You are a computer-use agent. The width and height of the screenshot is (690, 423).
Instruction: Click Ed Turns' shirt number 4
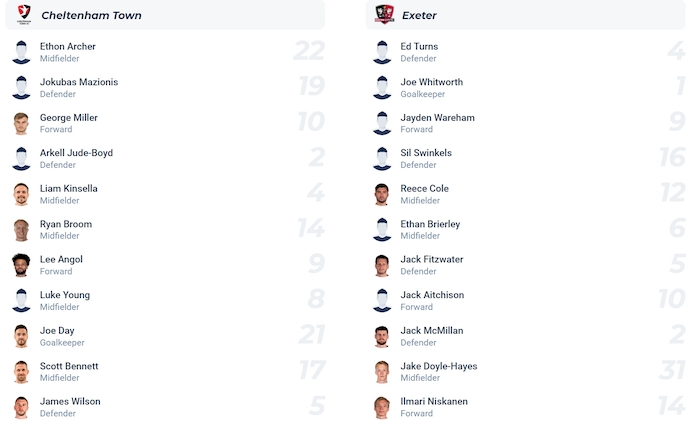pos(676,51)
